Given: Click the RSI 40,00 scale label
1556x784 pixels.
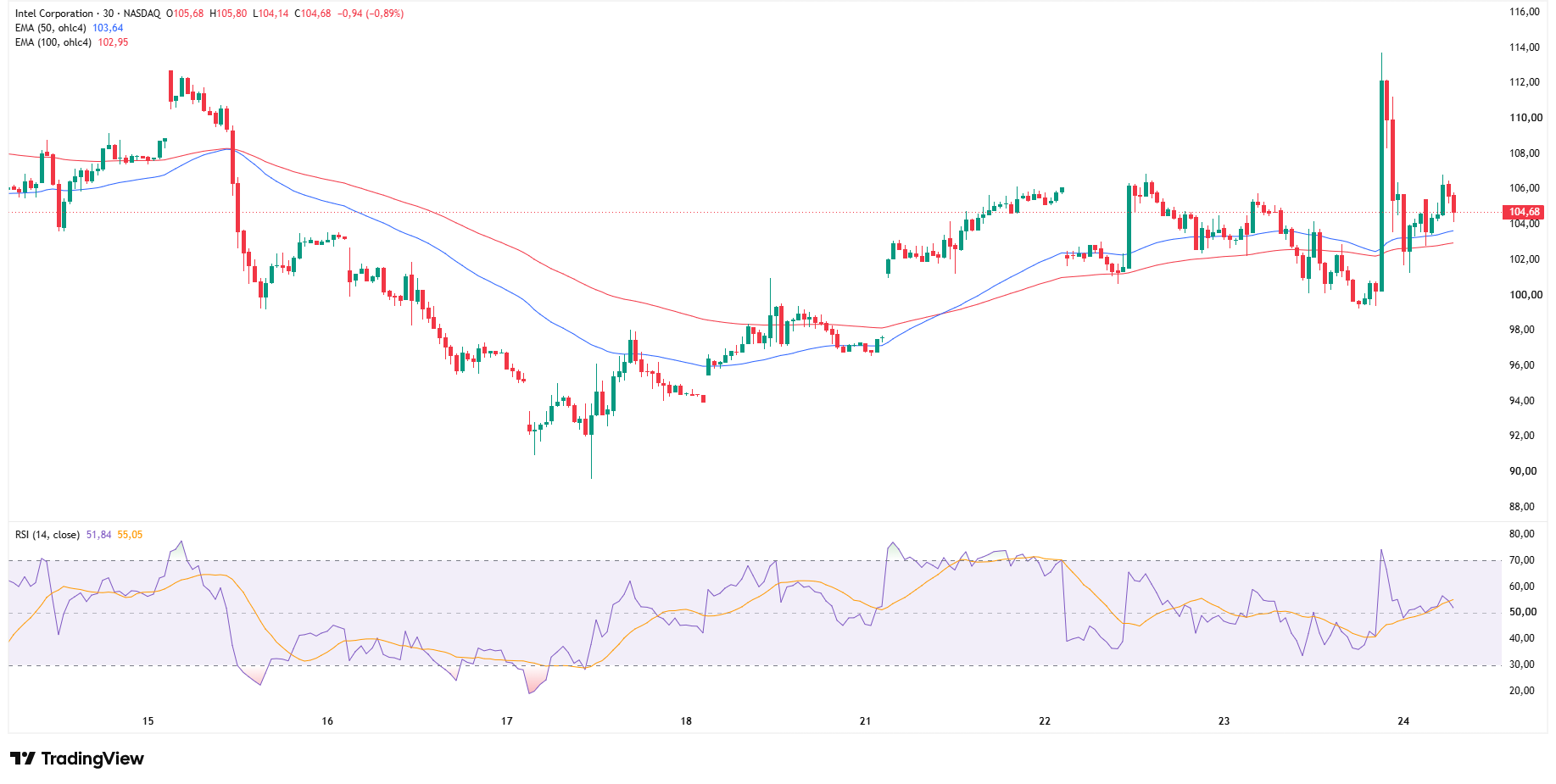Looking at the screenshot, I should click(1522, 638).
